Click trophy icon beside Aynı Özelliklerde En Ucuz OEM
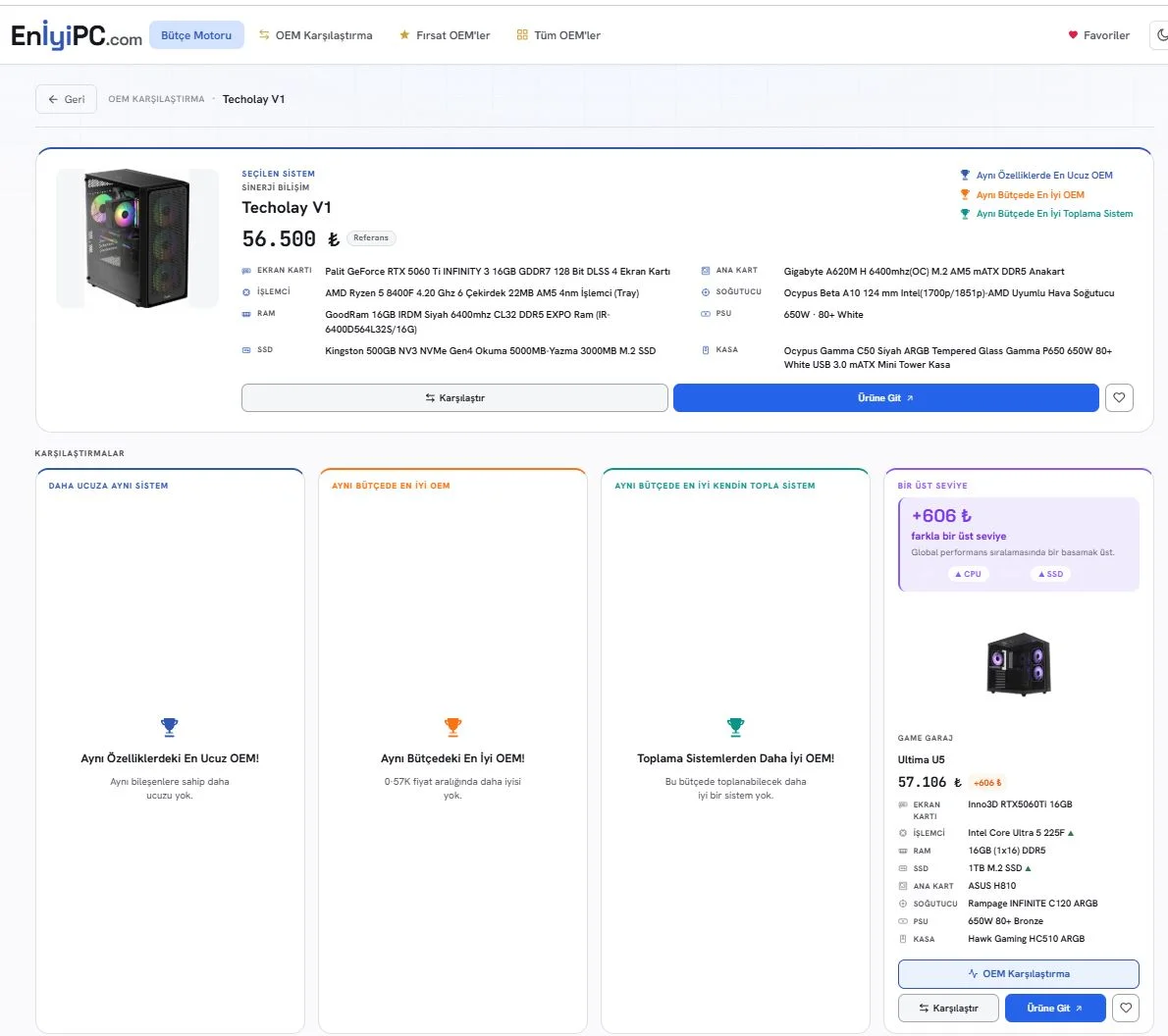The height and width of the screenshot is (1036, 1168). click(965, 175)
